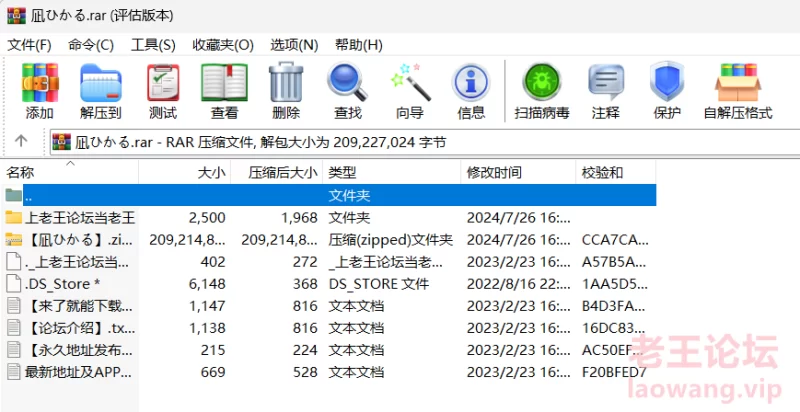
Task: Open the Find (查找) magnifier tool
Action: coord(347,83)
